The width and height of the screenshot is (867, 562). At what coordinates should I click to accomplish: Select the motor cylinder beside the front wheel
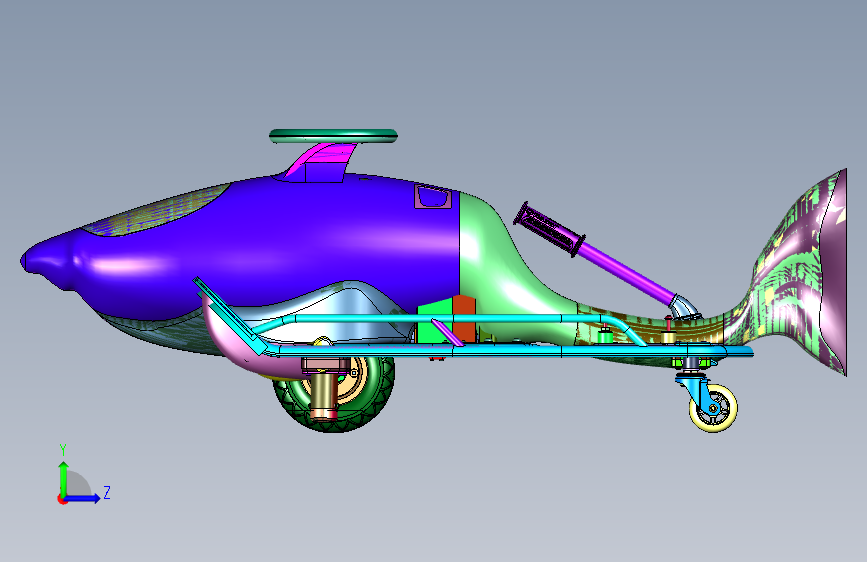(324, 396)
